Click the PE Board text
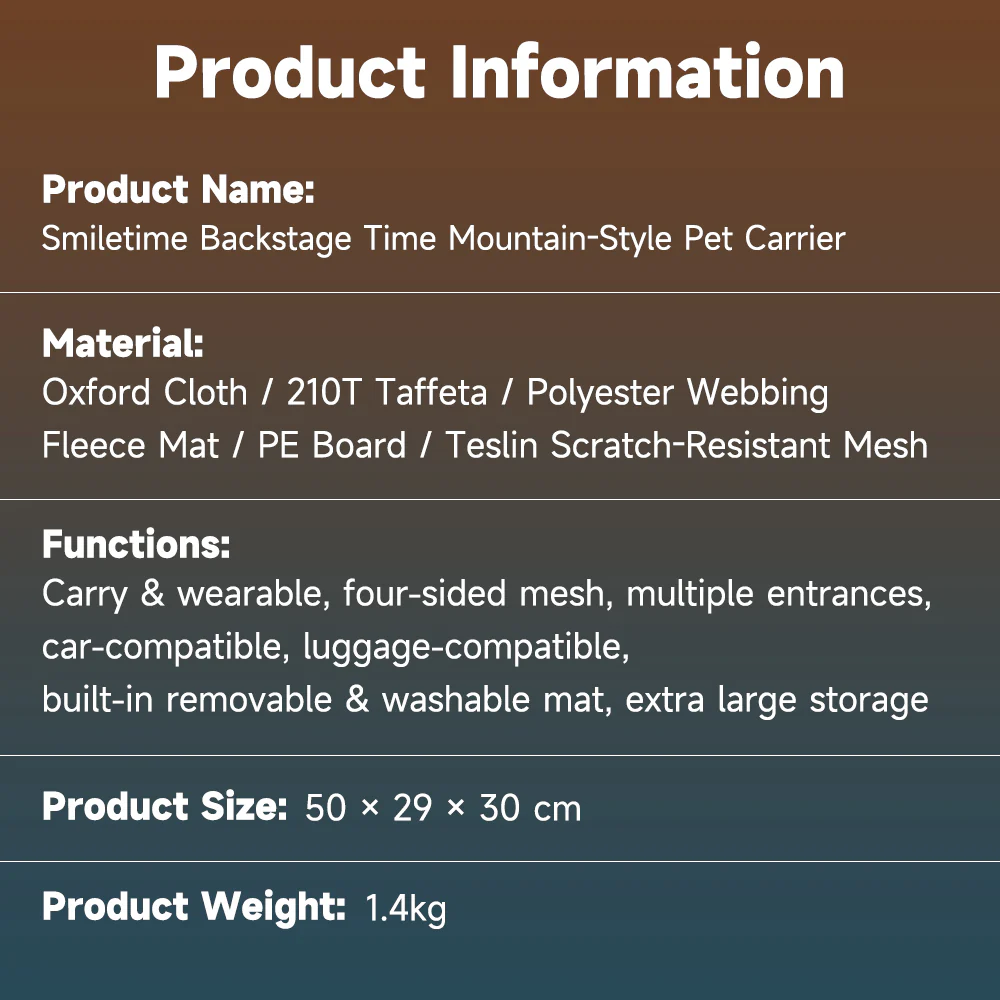Viewport: 1000px width, 1000px height. [x=332, y=445]
